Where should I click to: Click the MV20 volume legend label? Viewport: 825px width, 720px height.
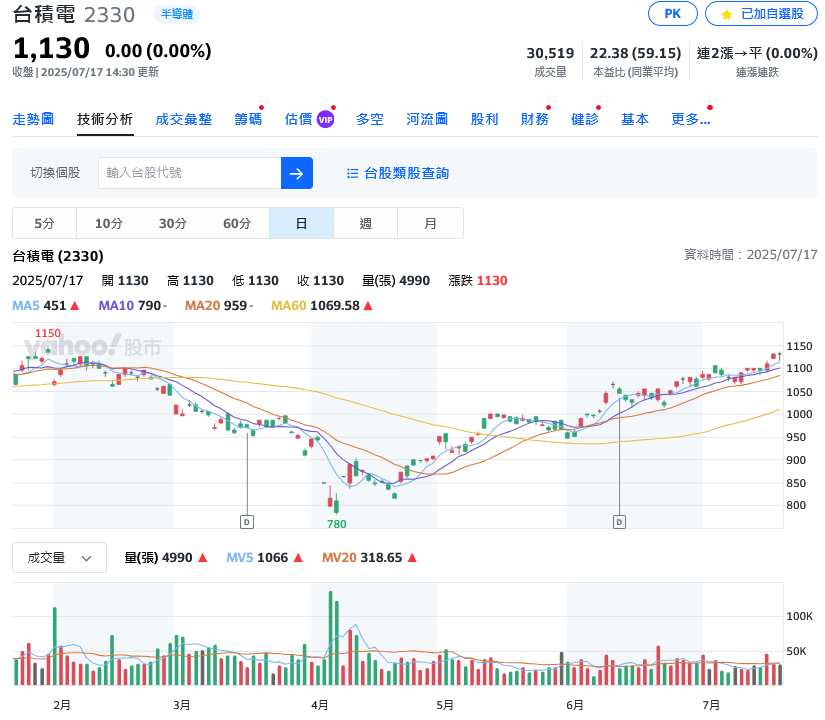pos(339,557)
